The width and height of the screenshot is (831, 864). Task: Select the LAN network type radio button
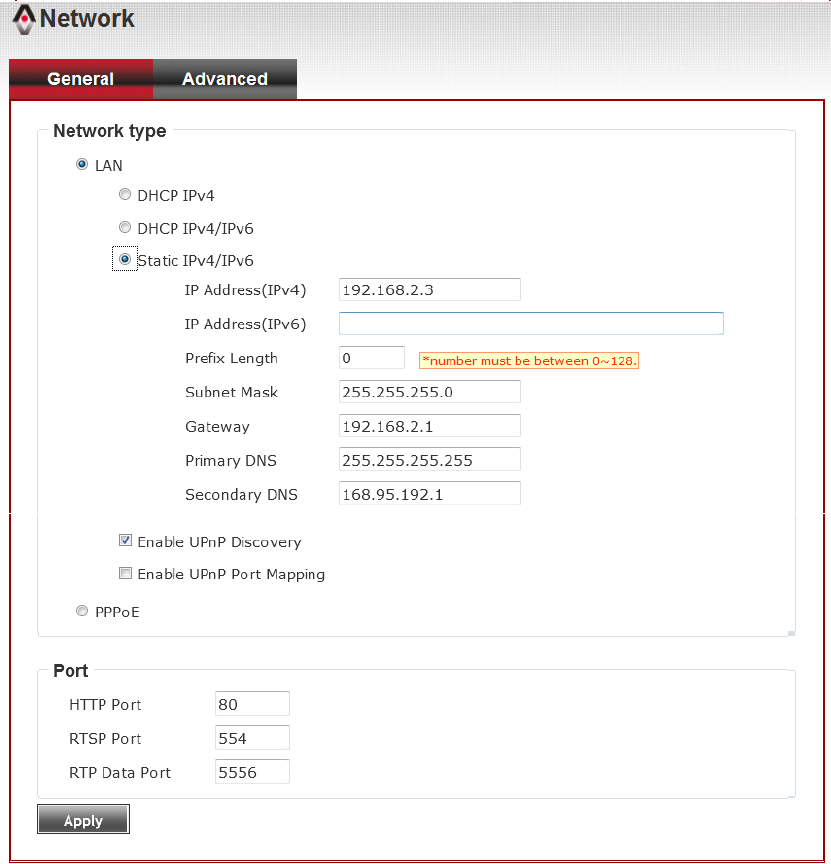pos(82,164)
